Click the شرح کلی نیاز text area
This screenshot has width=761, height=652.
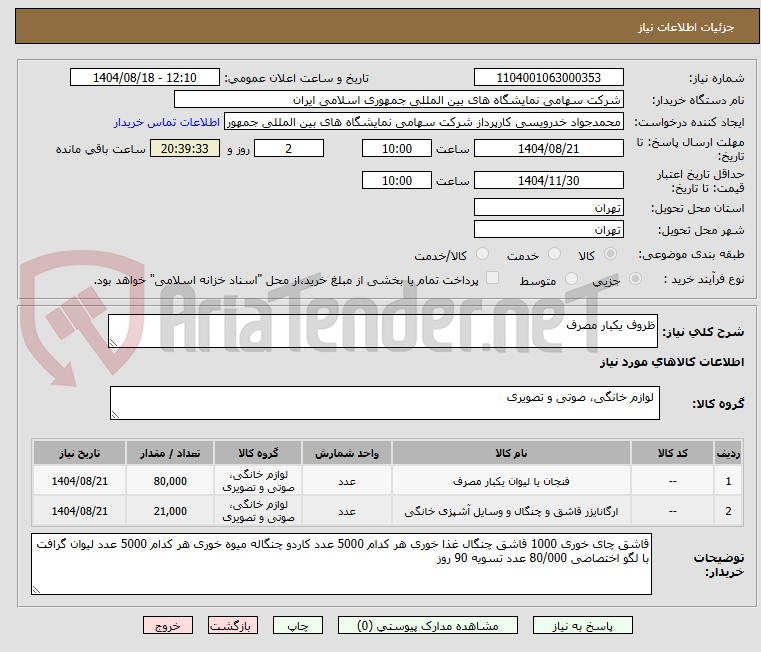pos(382,331)
